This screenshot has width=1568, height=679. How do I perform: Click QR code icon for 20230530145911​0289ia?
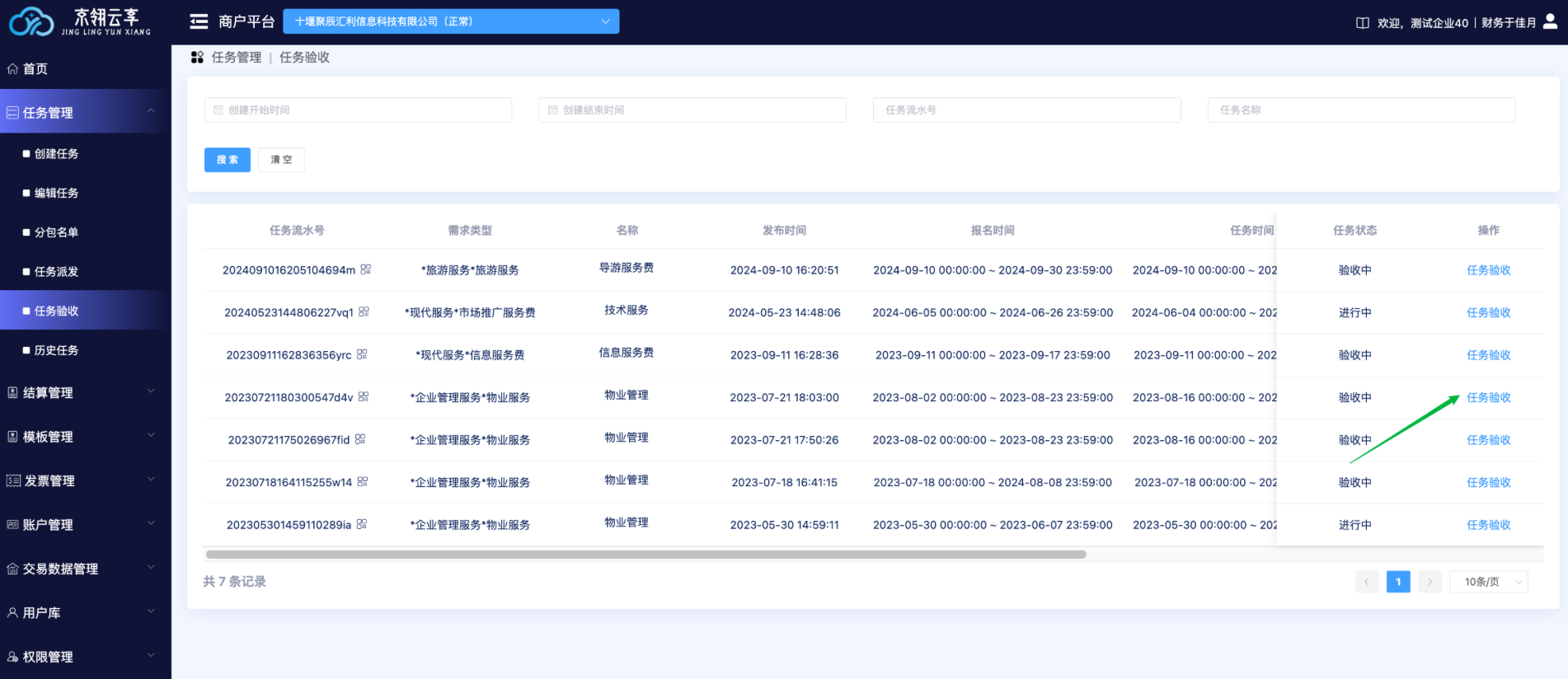click(x=362, y=524)
